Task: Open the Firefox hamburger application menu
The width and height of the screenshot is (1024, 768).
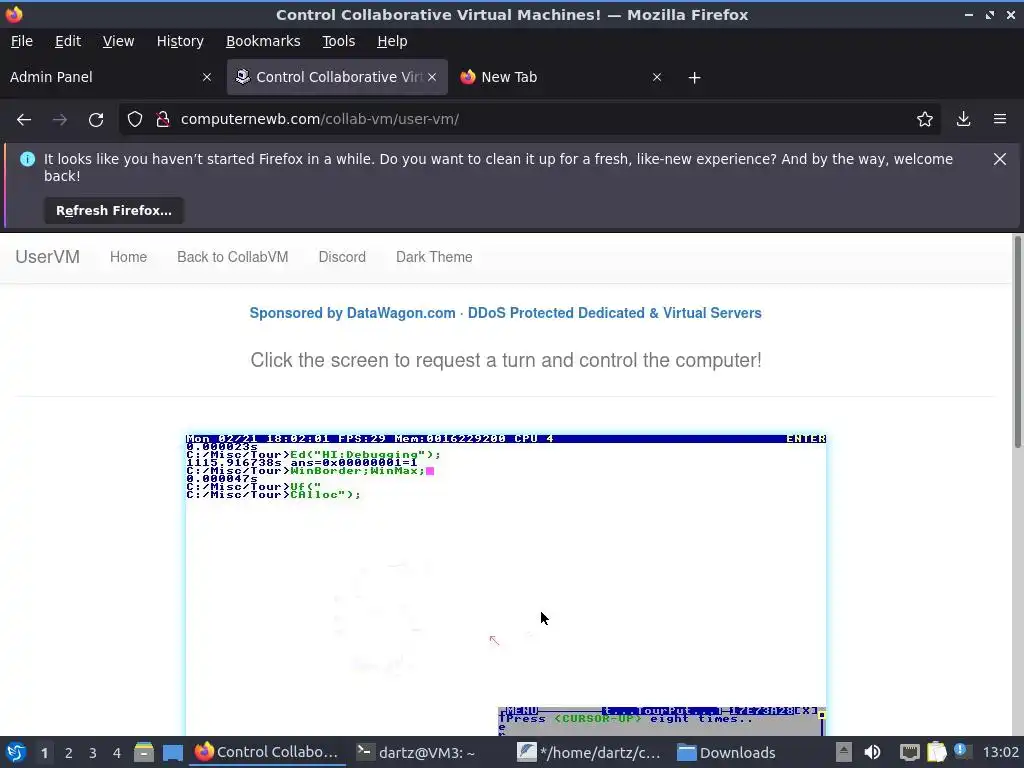Action: coord(1000,120)
